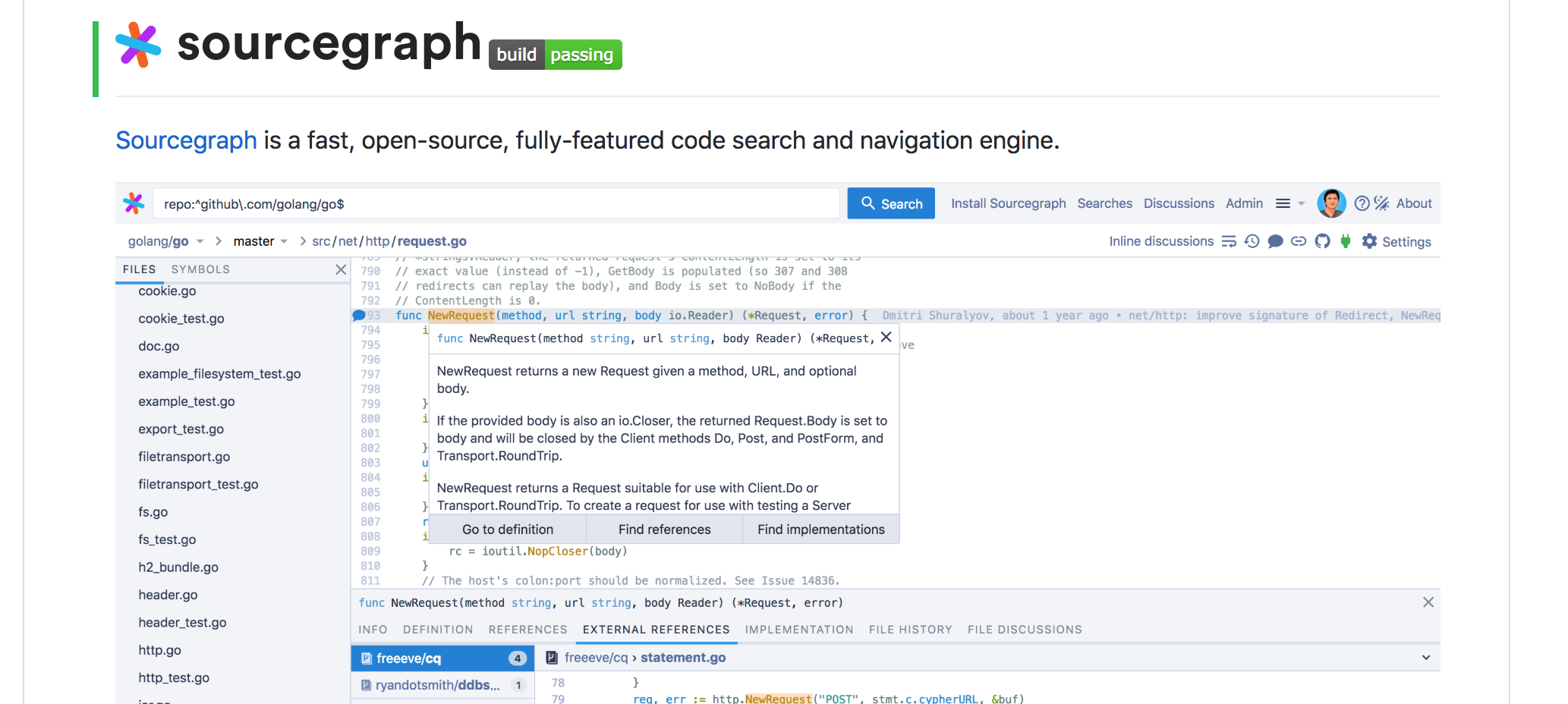The image size is (1568, 704).
Task: Click the Sourcegraph logo beside the search field
Action: click(134, 203)
